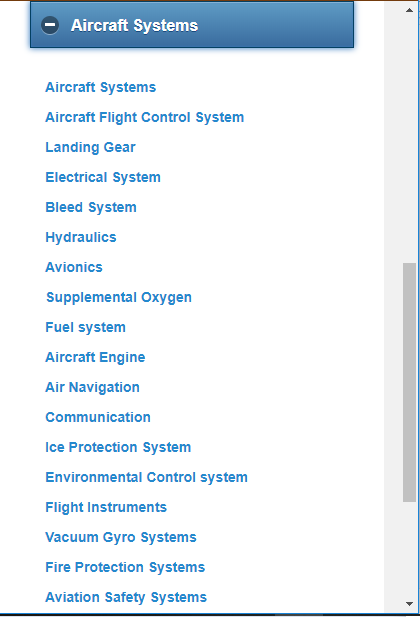Open the Aircraft Engine page

pyautogui.click(x=95, y=357)
